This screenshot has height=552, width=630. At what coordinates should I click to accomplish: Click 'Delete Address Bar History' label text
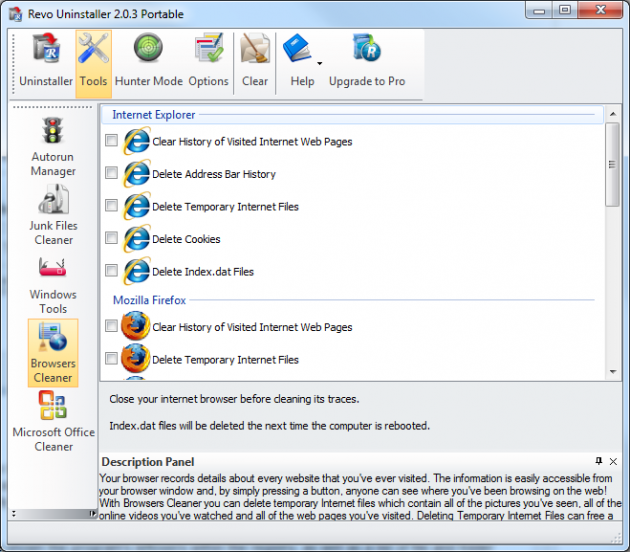click(x=214, y=174)
